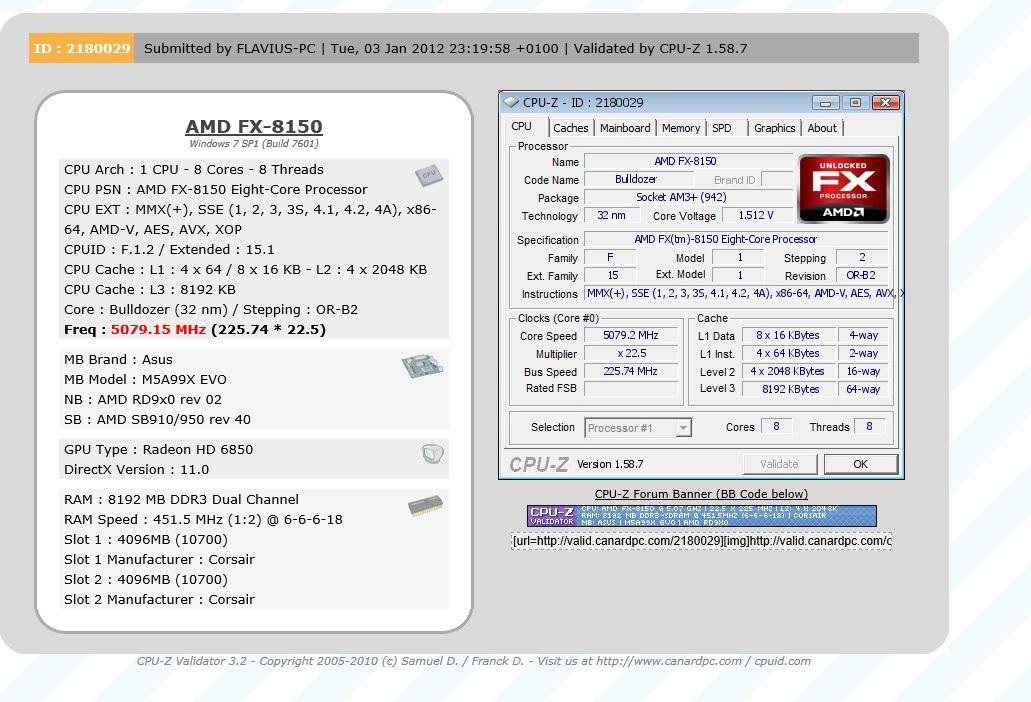Click the red 5079.15 MHz frequency text
Viewport: 1031px width, 702px height.
click(158, 329)
